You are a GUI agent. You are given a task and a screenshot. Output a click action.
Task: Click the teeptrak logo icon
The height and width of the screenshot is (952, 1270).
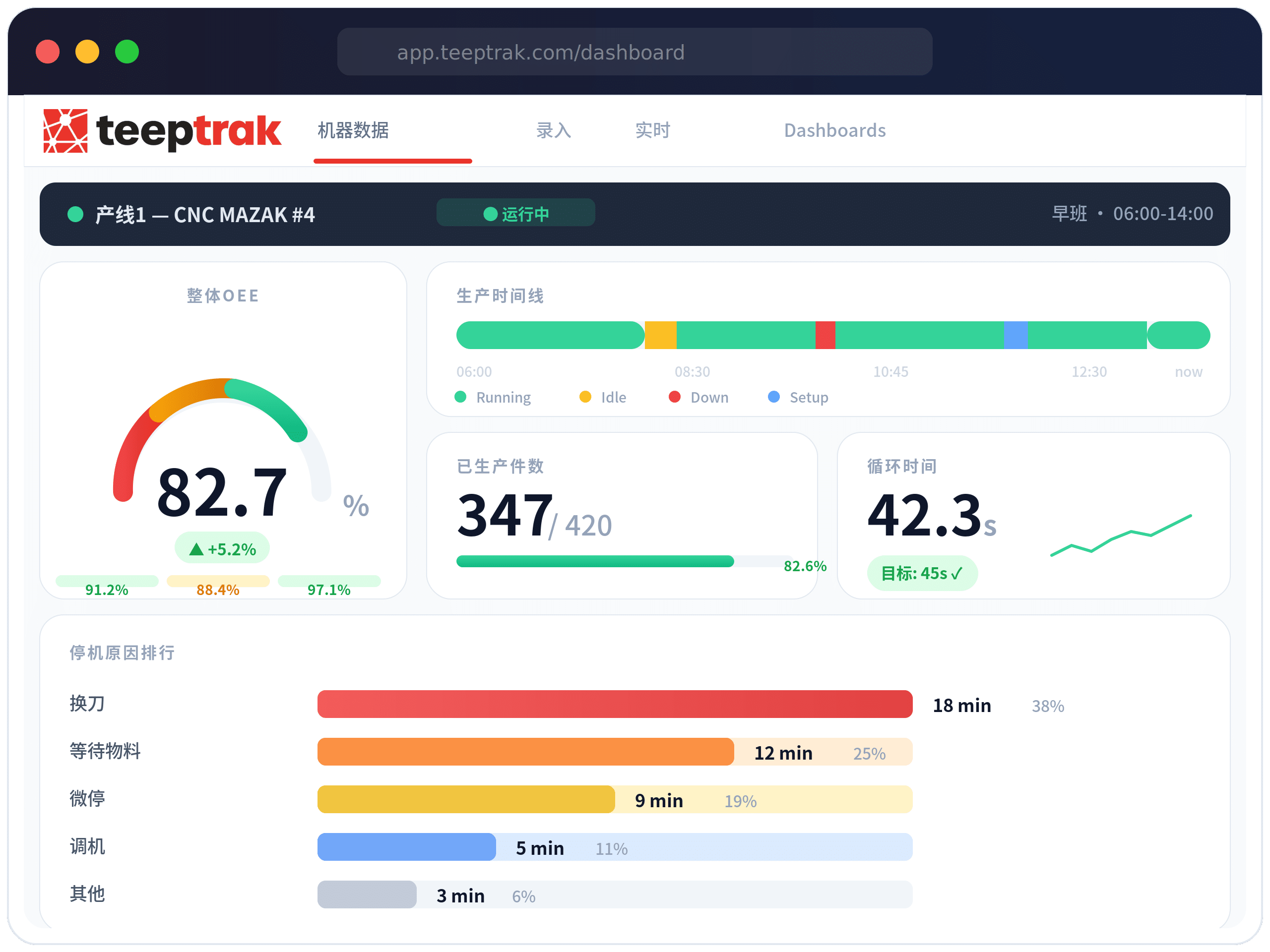65,131
